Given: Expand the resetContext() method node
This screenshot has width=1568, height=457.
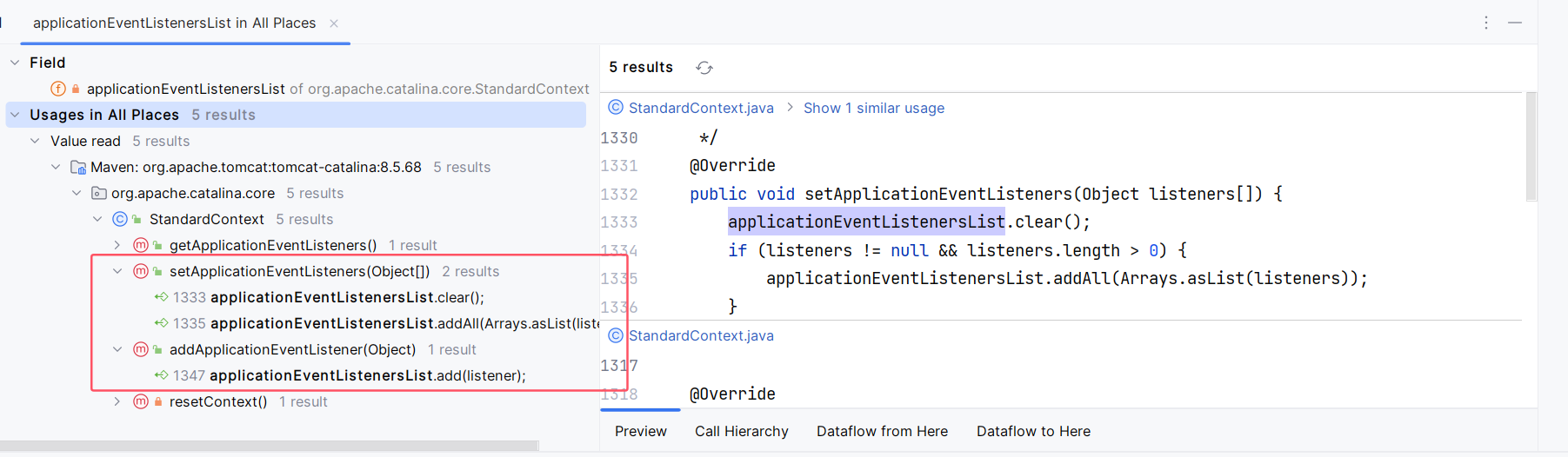Looking at the screenshot, I should point(117,401).
